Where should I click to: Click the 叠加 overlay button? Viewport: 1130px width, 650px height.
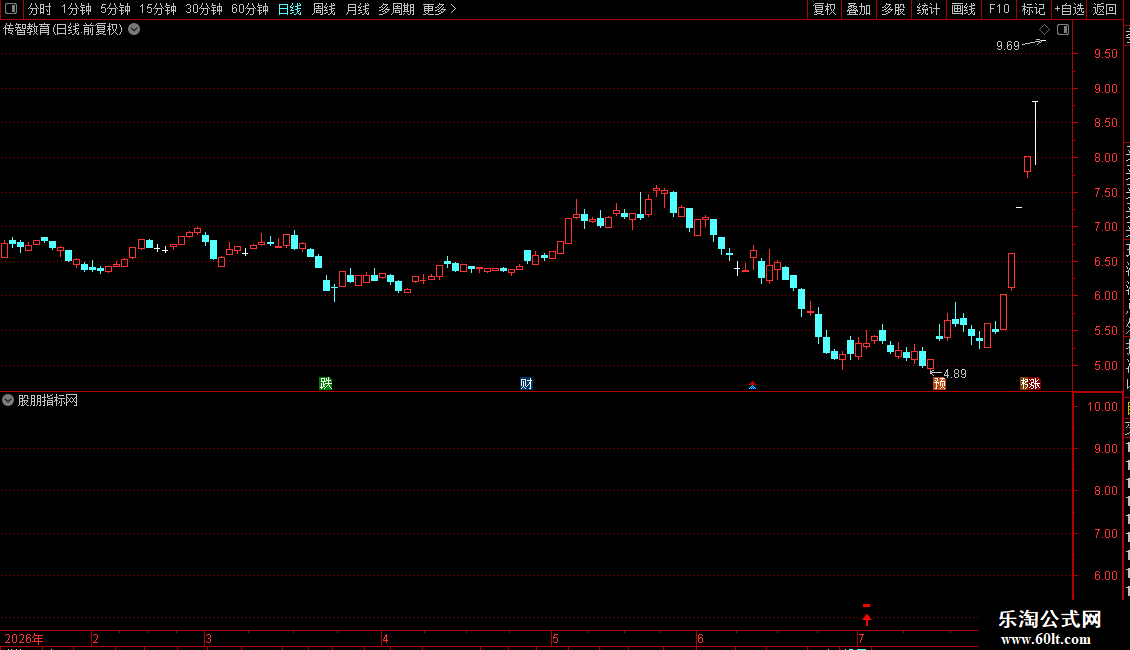point(858,9)
